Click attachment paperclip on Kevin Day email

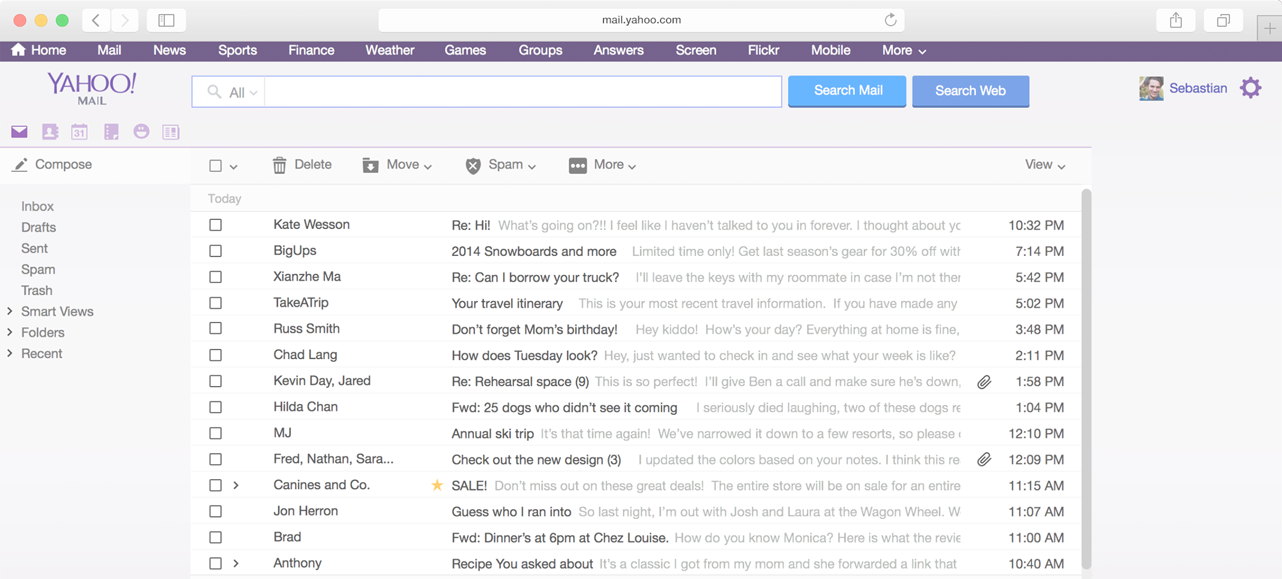coord(984,381)
